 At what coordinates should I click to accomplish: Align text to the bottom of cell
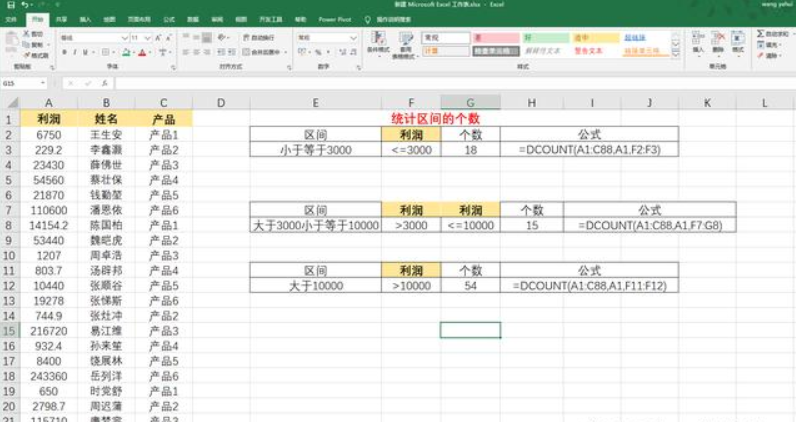(x=207, y=38)
